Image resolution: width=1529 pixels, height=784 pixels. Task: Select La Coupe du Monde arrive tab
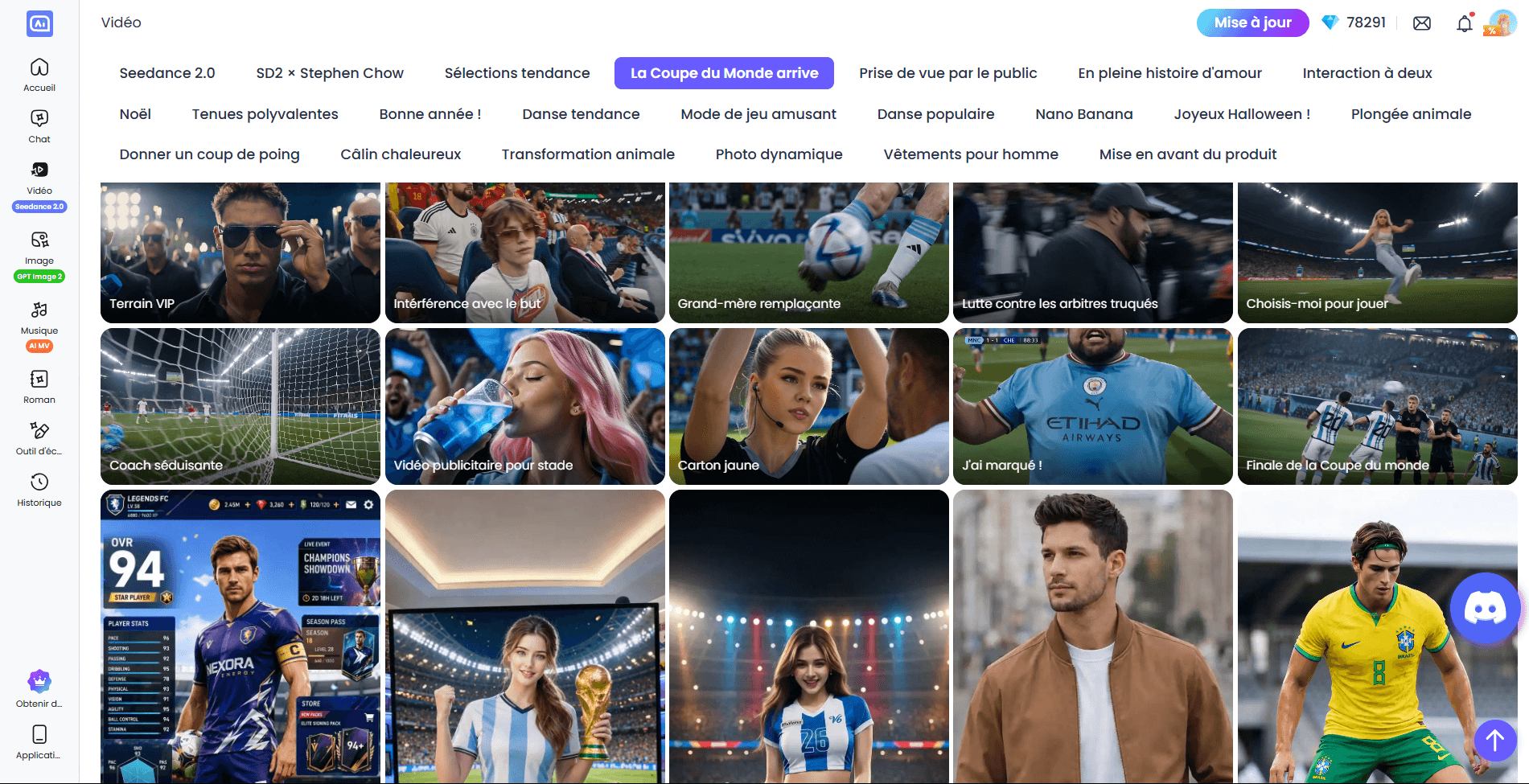coord(724,73)
